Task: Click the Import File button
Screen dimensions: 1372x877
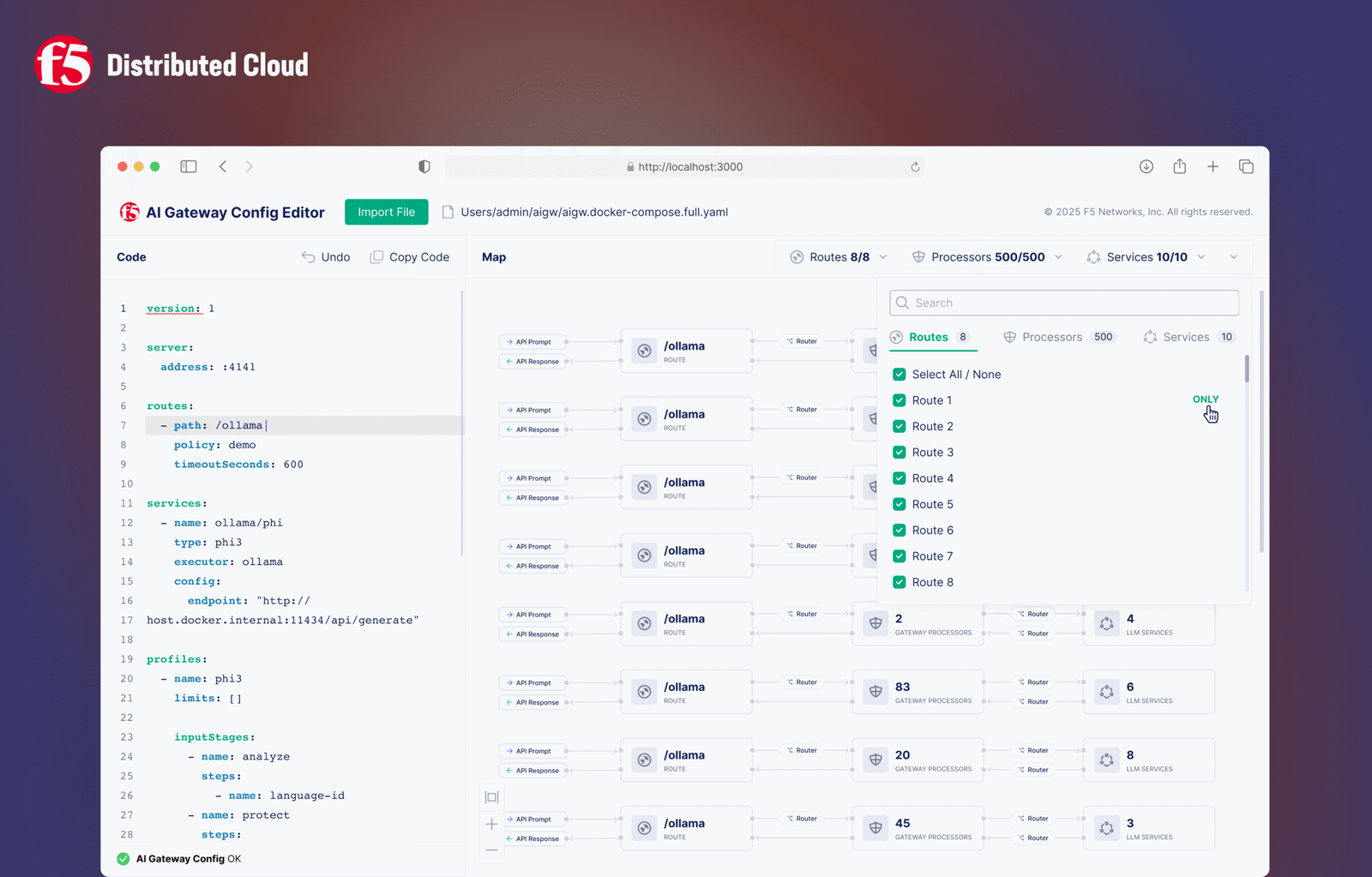Action: [x=386, y=212]
